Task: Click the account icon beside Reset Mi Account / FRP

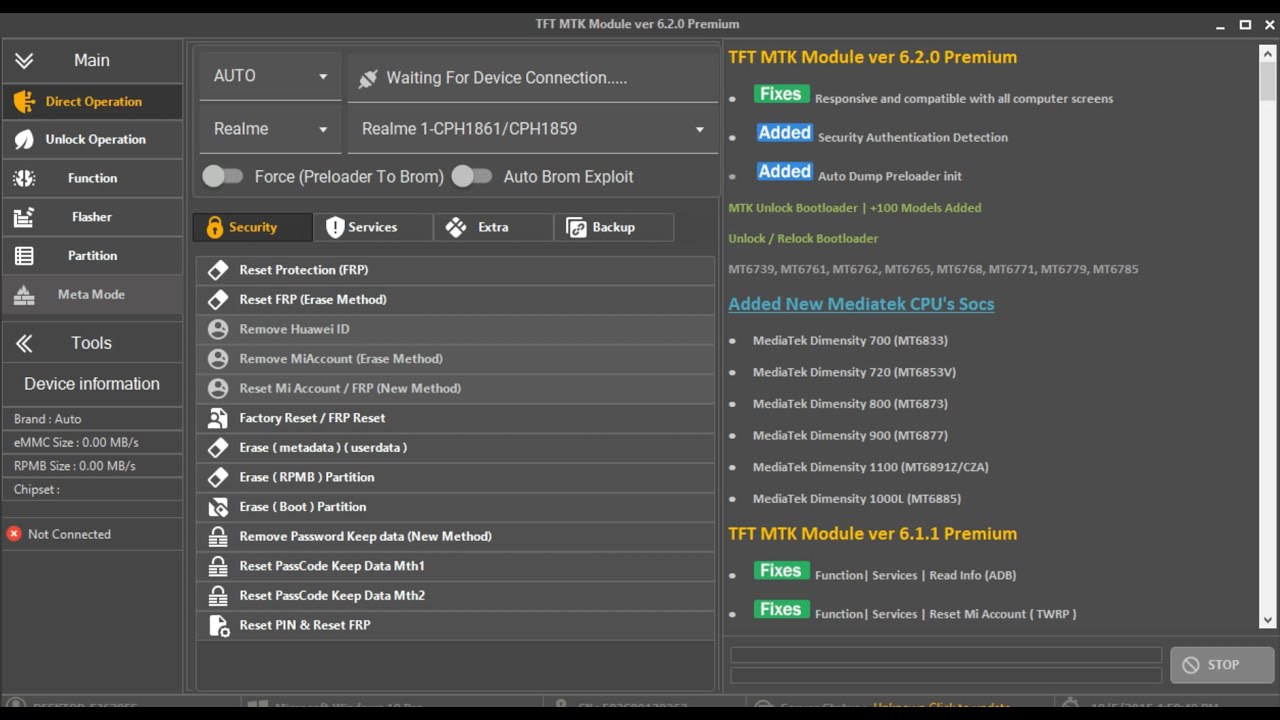Action: click(x=218, y=388)
